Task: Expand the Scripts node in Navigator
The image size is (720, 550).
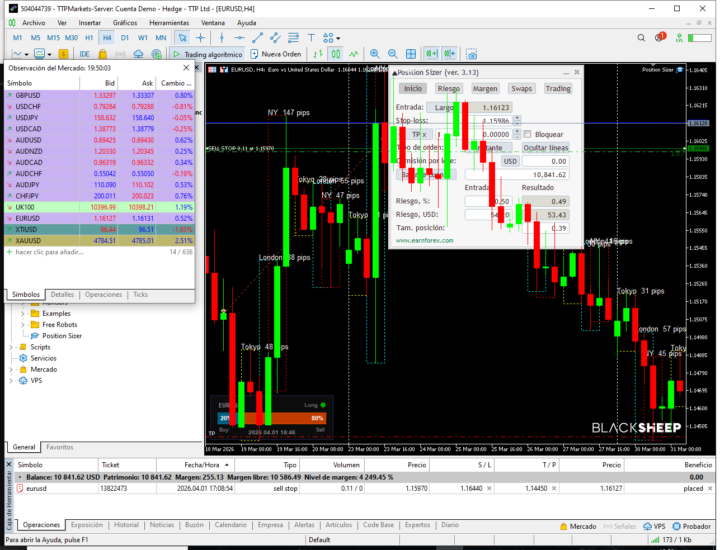Action: click(x=11, y=347)
